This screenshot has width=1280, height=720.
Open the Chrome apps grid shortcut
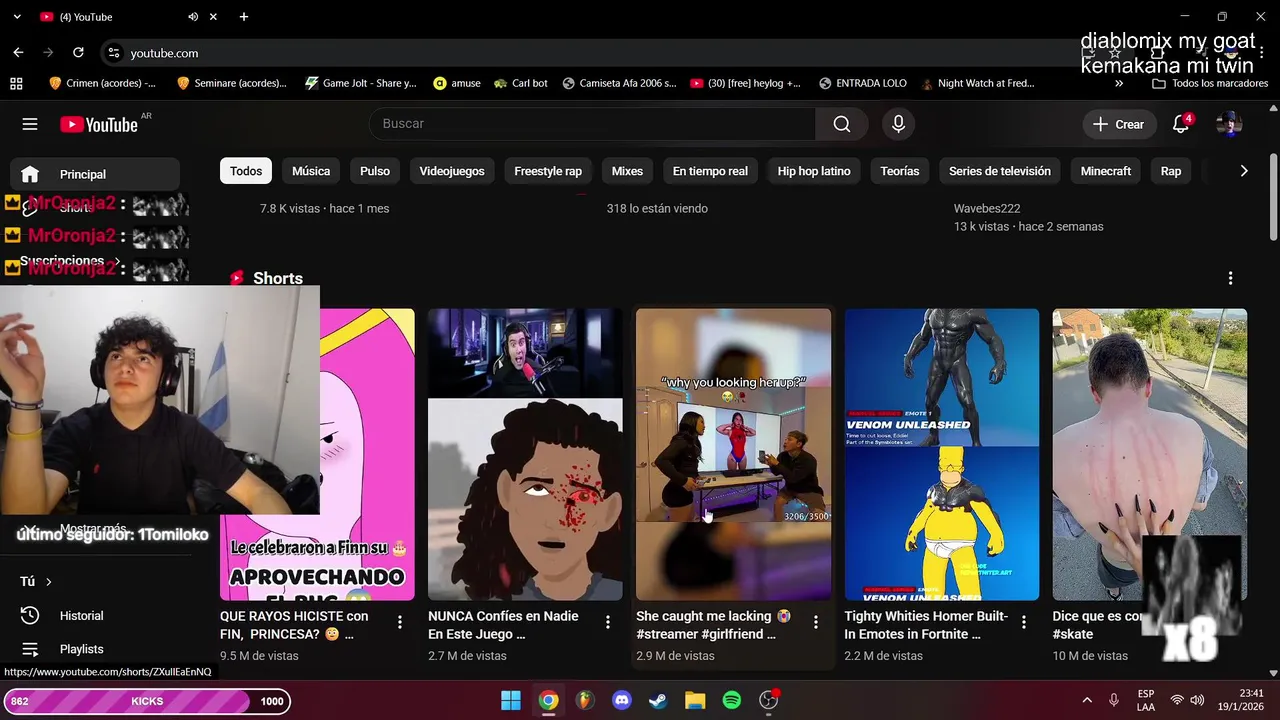(x=16, y=83)
